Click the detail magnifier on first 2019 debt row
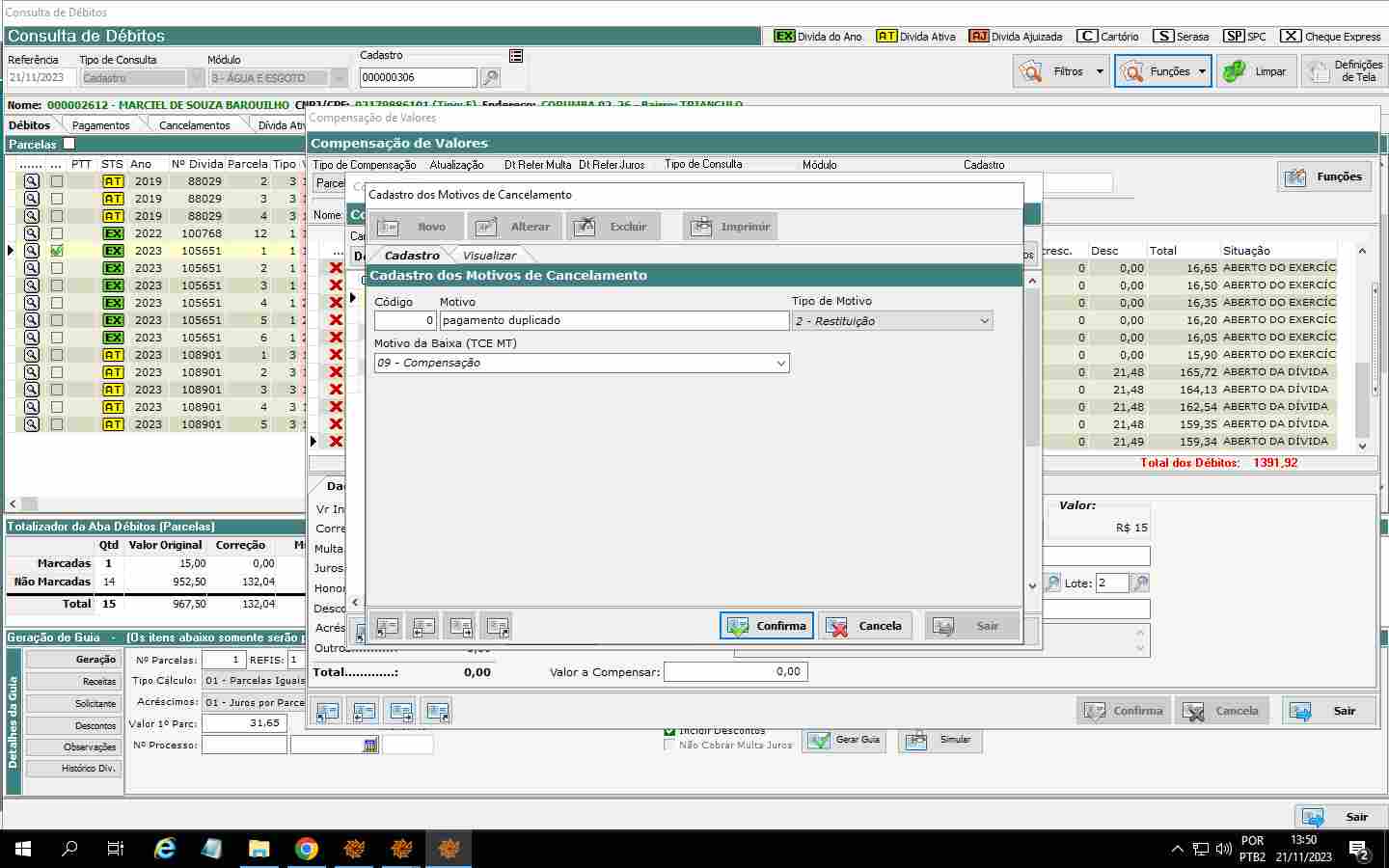This screenshot has height=868, width=1389. click(x=32, y=181)
